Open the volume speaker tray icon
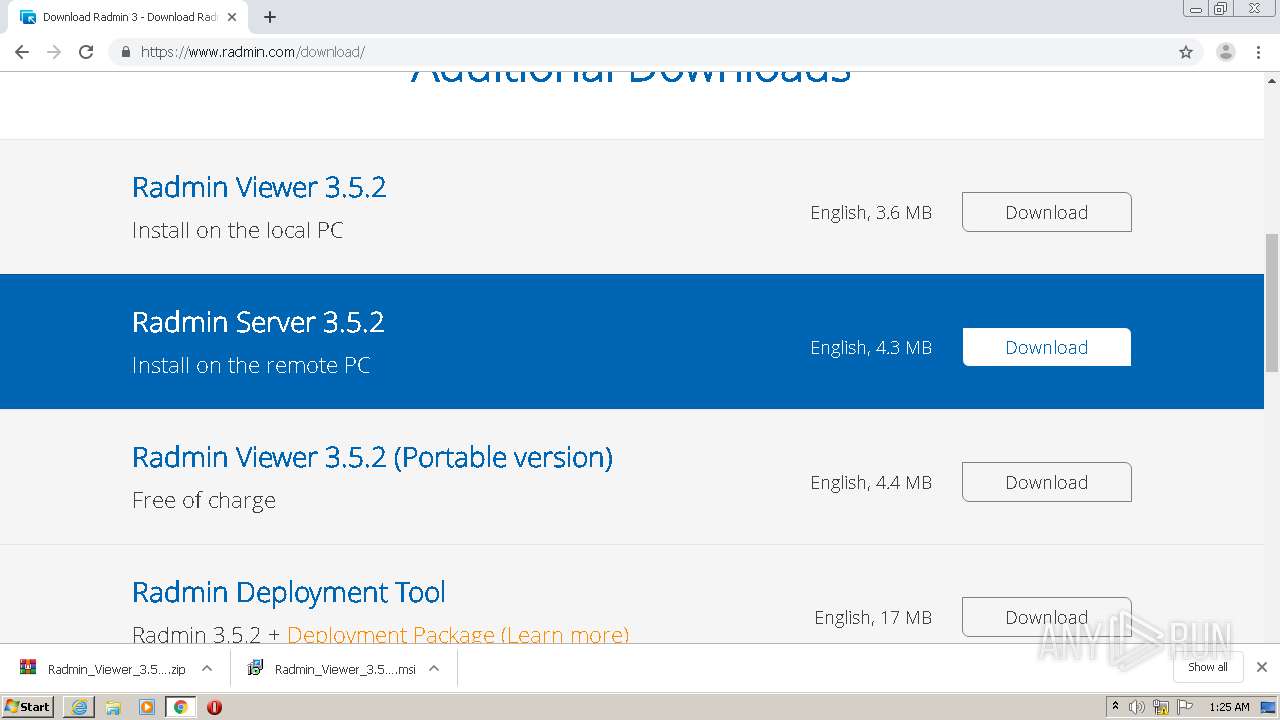1280x720 pixels. coord(1137,707)
